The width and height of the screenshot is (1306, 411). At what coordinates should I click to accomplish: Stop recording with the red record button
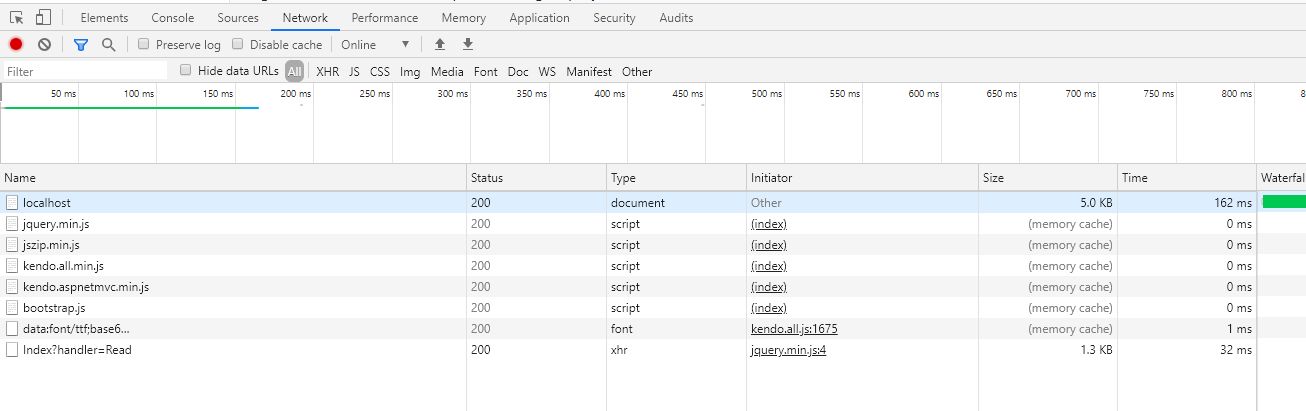coord(16,45)
